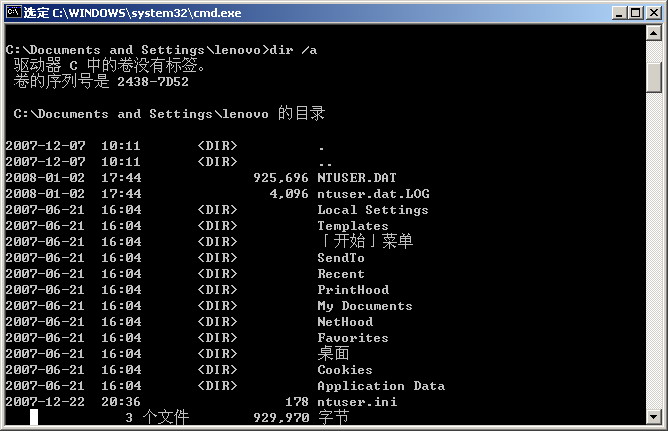The width and height of the screenshot is (668, 431).
Task: Click the 「开始」菜单 directory entry
Action: [x=365, y=241]
